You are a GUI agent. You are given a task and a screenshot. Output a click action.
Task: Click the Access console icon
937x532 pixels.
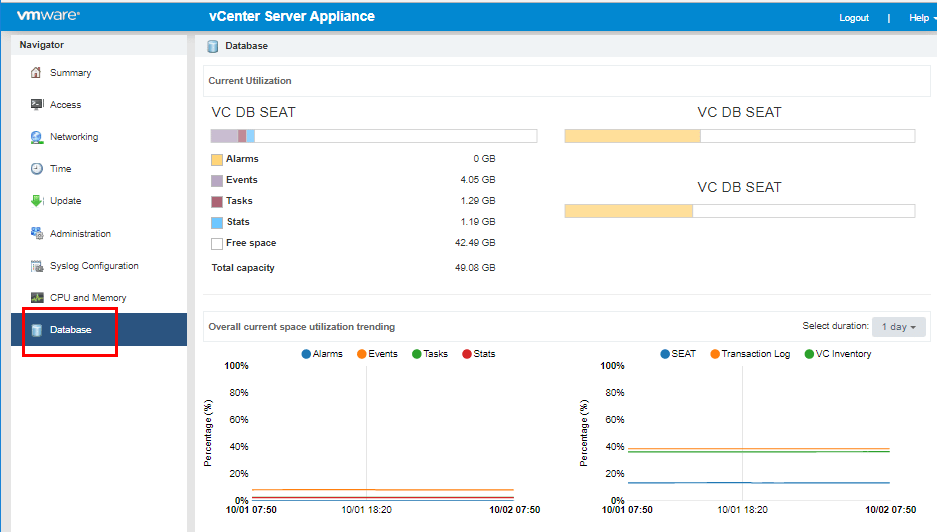point(37,105)
